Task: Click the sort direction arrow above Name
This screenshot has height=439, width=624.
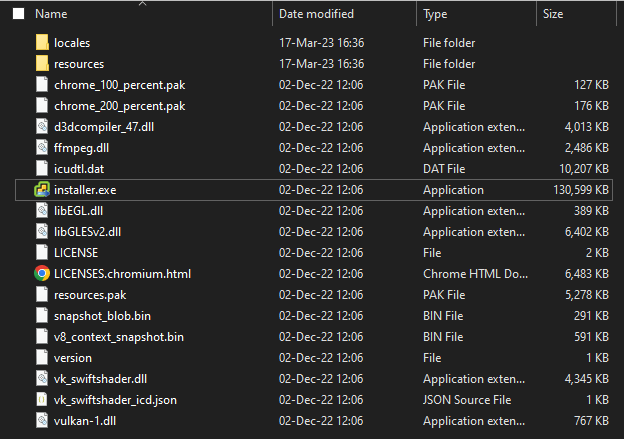Action: (x=141, y=3)
